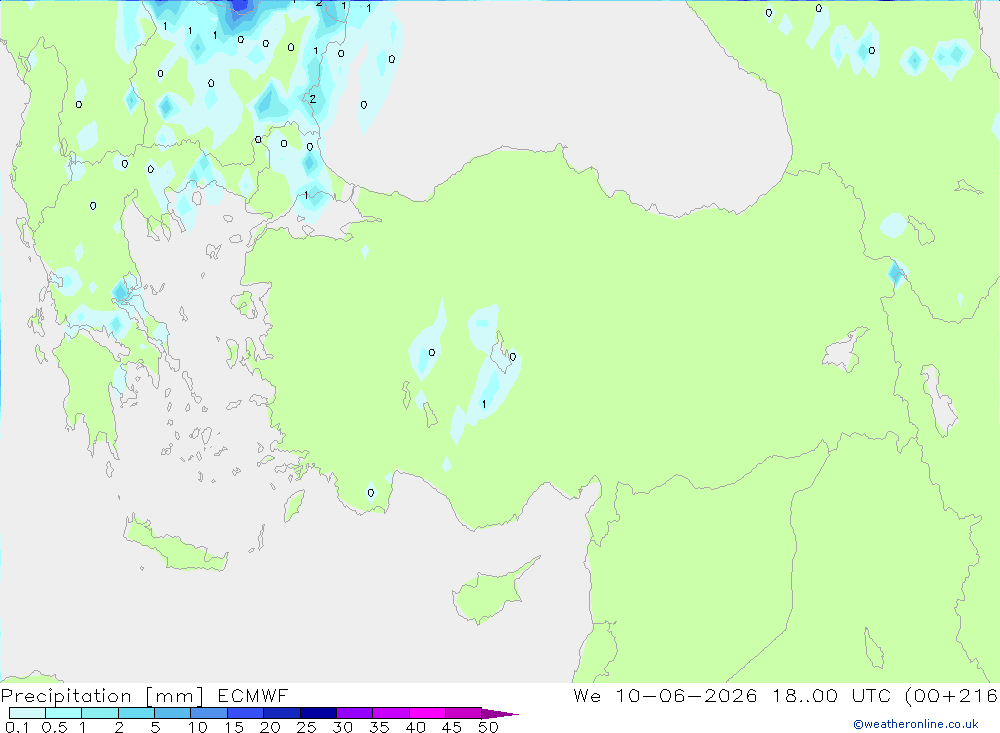Viewport: 1000px width, 733px height.
Task: Pick the purple swatch between 35 and 40
Action: click(391, 713)
